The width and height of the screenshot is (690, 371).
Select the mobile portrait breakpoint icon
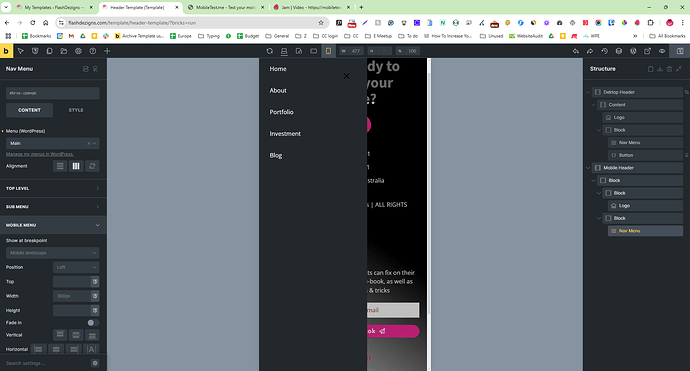click(328, 51)
